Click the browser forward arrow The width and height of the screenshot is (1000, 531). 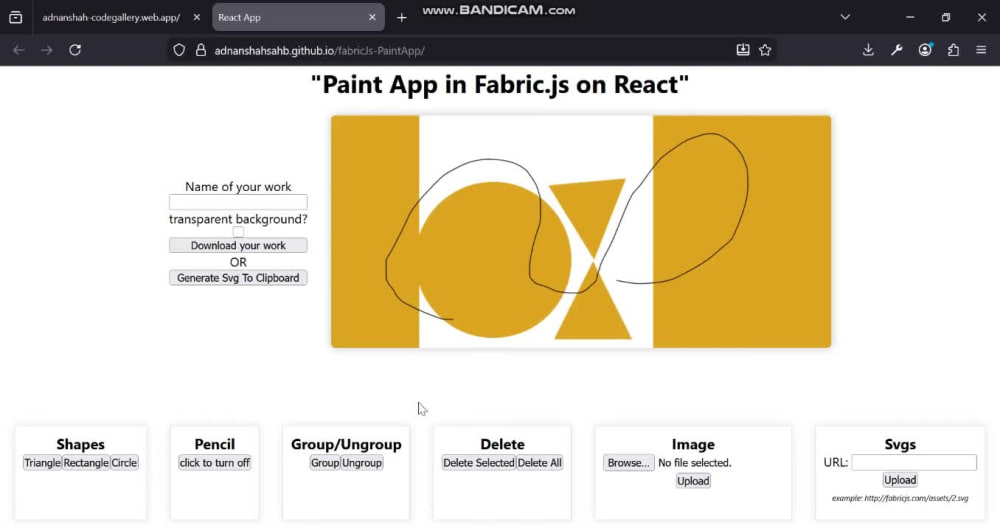pyautogui.click(x=47, y=50)
